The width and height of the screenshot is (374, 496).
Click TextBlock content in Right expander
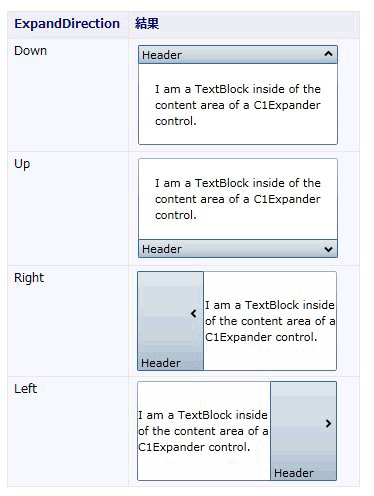click(x=270, y=321)
